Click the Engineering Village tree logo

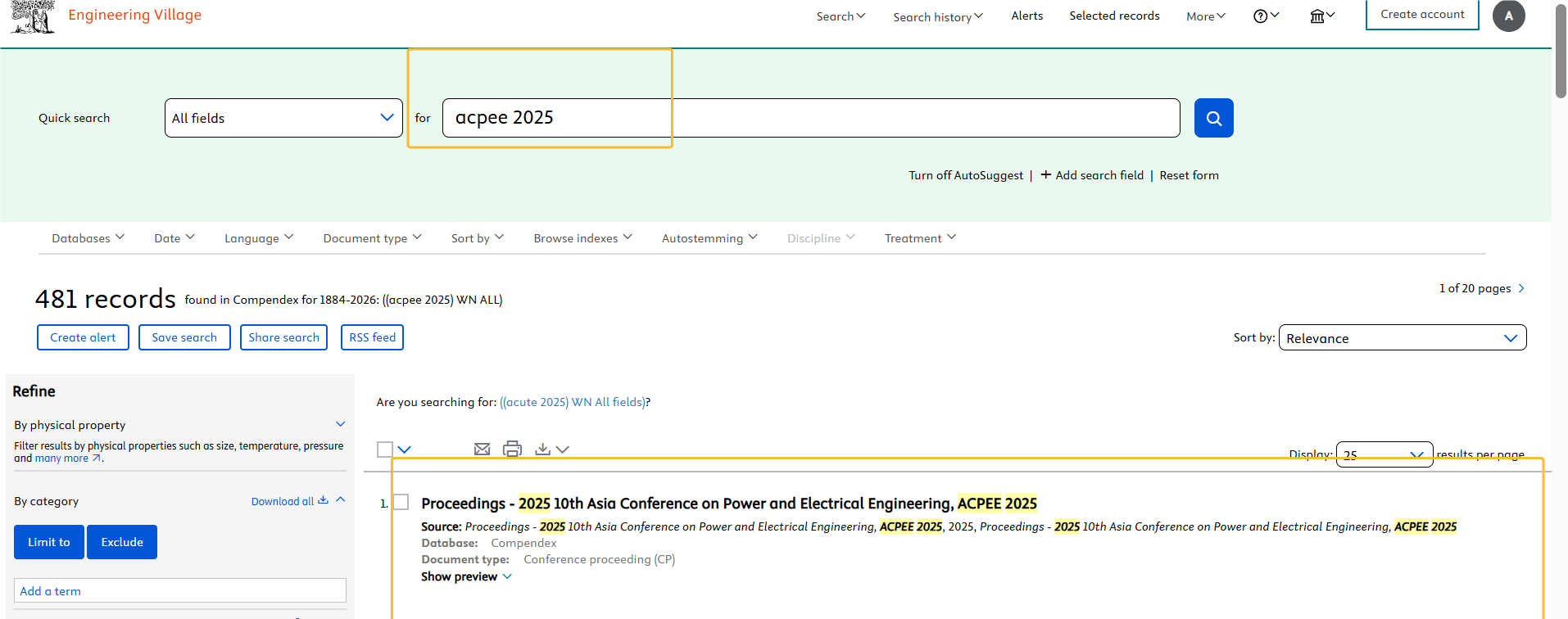[x=33, y=16]
